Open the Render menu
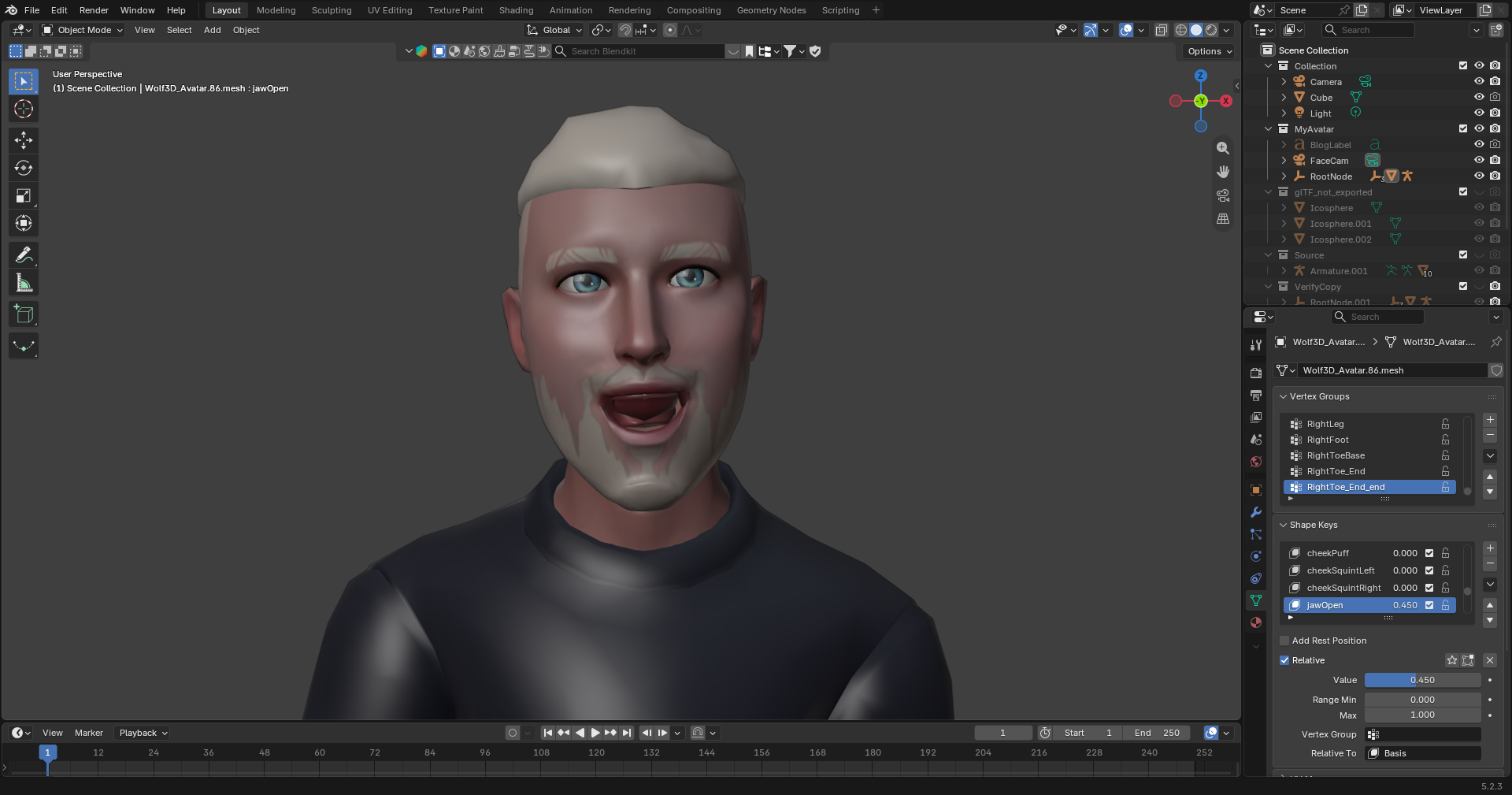 [x=94, y=10]
